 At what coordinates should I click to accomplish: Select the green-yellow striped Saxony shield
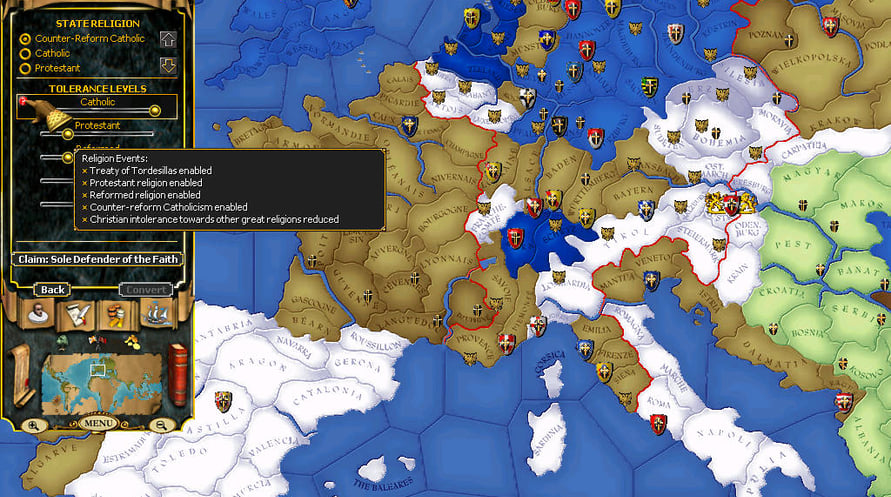pyautogui.click(x=649, y=87)
